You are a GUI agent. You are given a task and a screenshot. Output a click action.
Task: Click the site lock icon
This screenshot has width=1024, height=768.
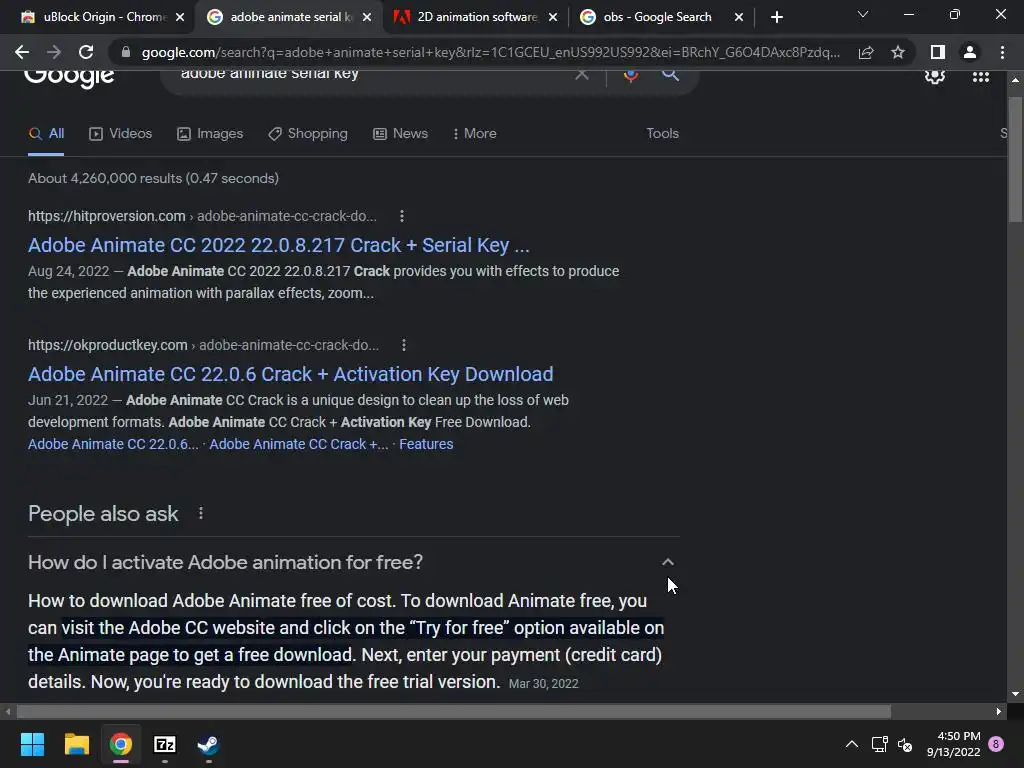tap(126, 52)
